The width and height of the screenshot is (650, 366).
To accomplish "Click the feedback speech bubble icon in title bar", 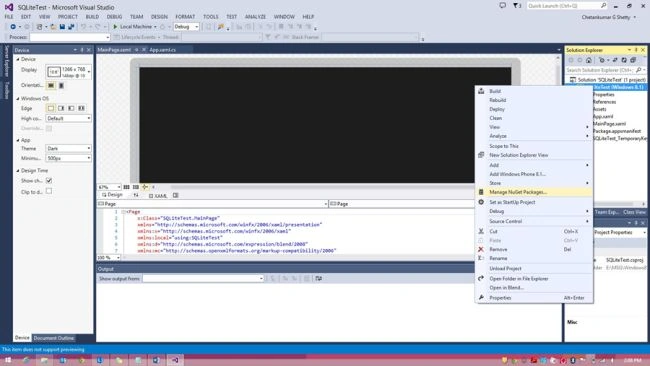I will point(502,6).
